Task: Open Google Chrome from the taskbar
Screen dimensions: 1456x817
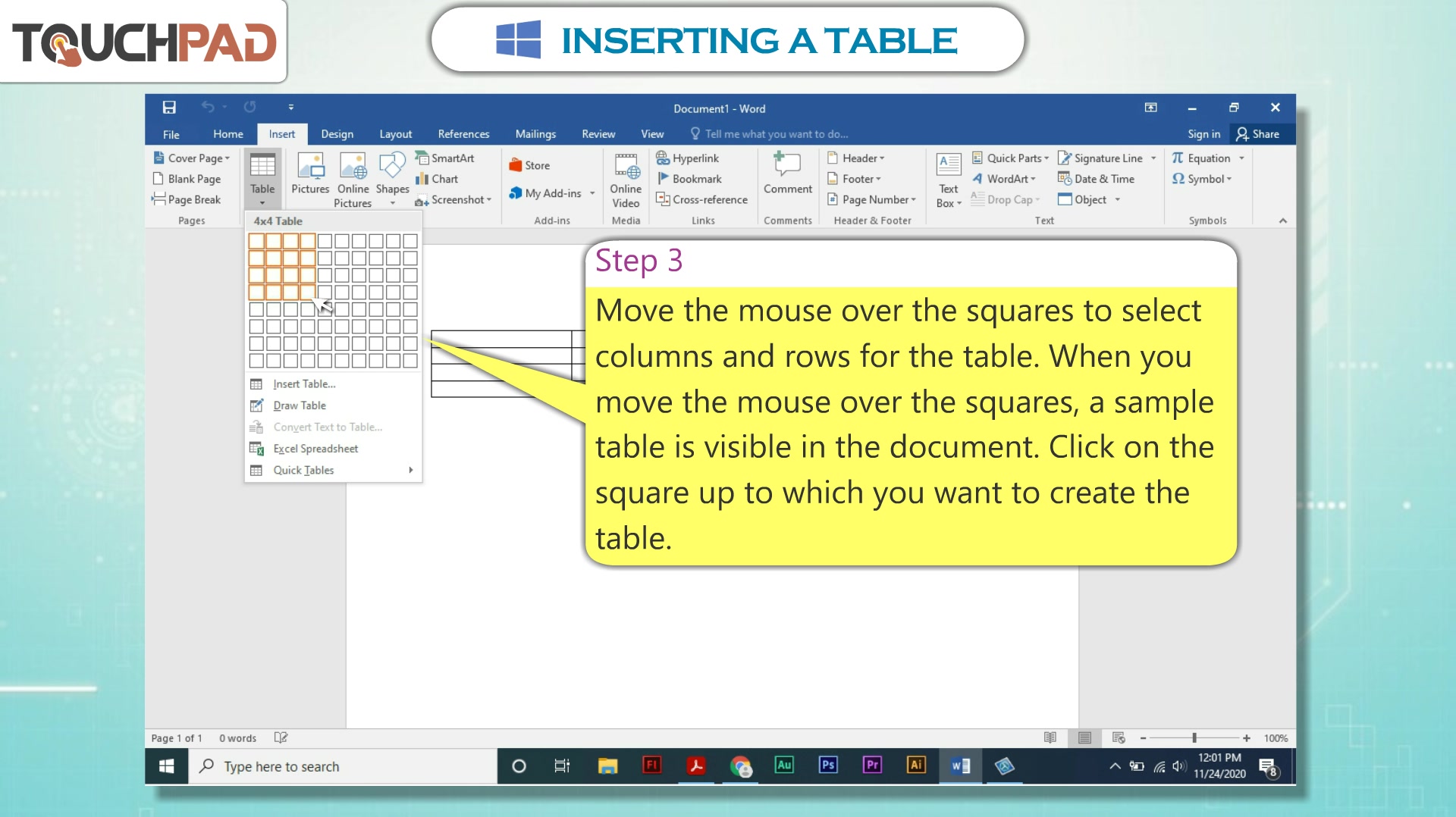Action: coord(740,765)
